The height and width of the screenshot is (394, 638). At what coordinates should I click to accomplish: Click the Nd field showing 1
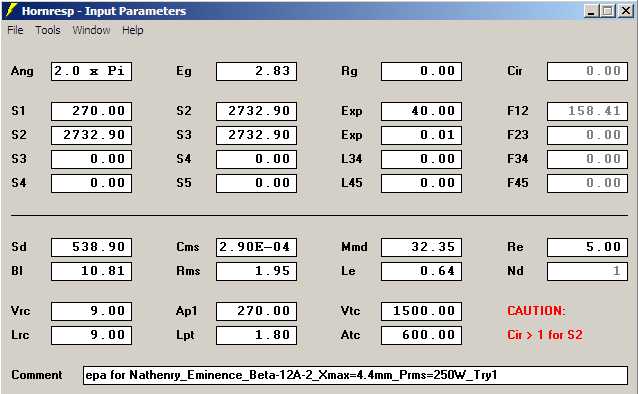click(588, 271)
